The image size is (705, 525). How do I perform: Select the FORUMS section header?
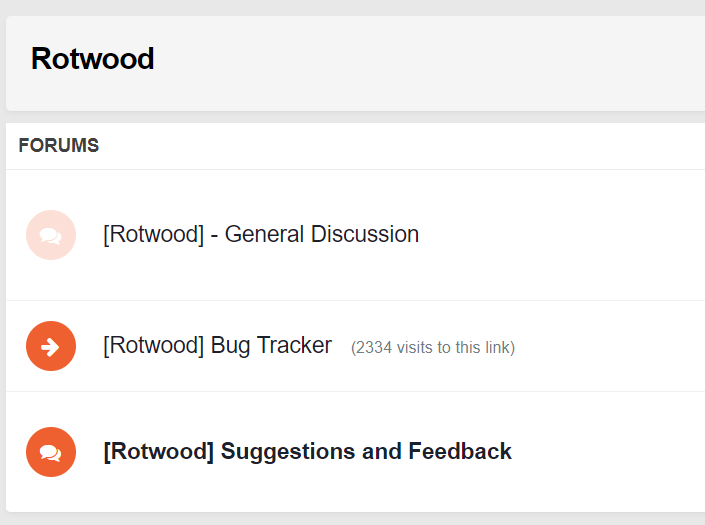point(59,146)
